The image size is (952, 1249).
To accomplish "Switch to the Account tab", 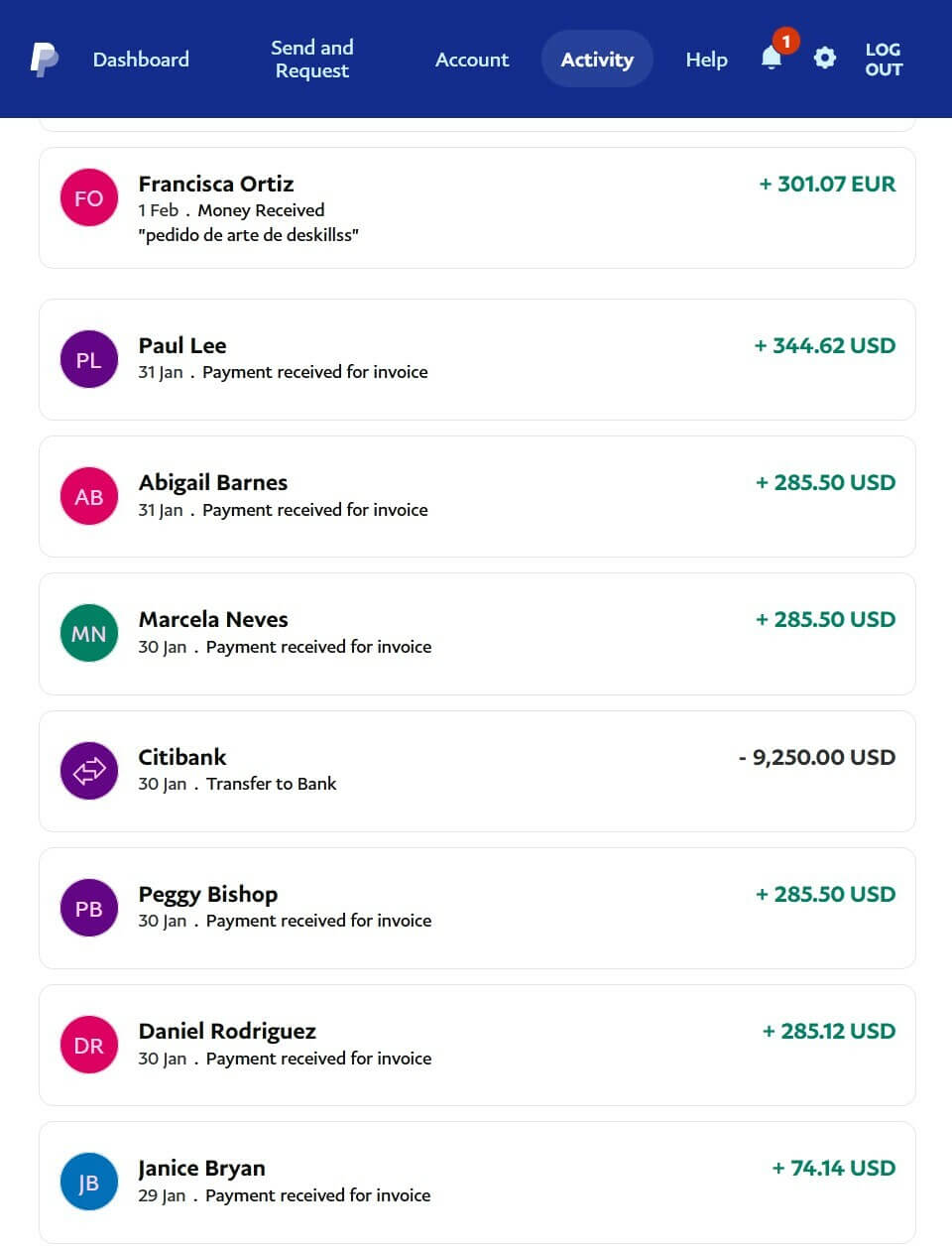I will pyautogui.click(x=472, y=60).
